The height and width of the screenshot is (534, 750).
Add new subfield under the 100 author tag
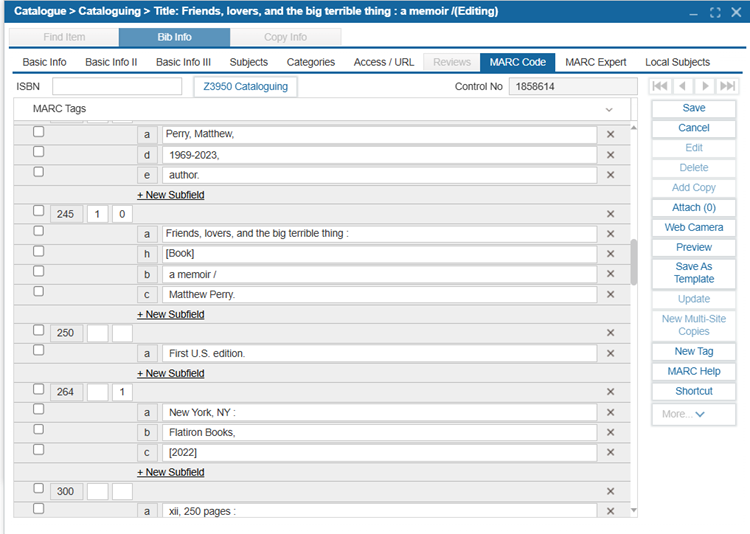[x=171, y=195]
